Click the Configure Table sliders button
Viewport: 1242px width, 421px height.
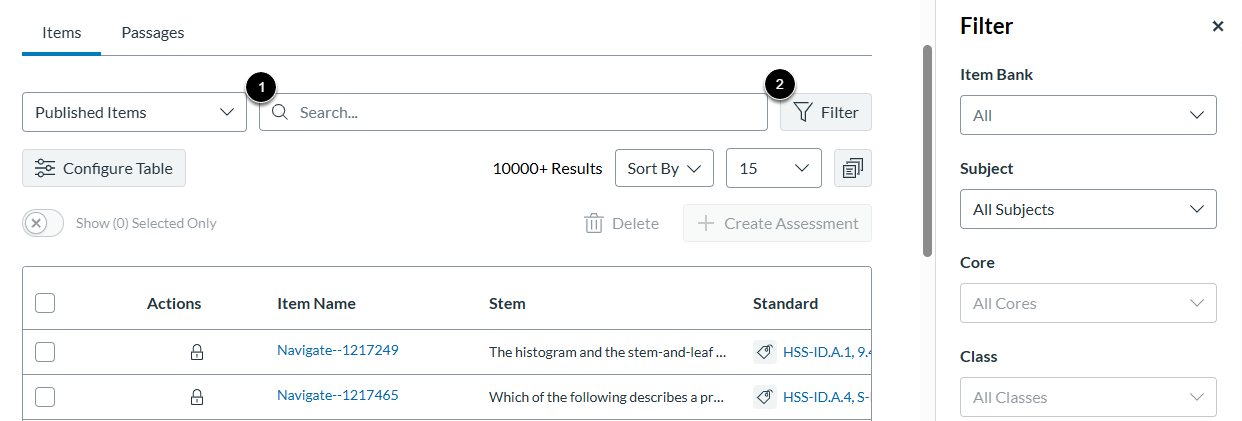[x=104, y=168]
